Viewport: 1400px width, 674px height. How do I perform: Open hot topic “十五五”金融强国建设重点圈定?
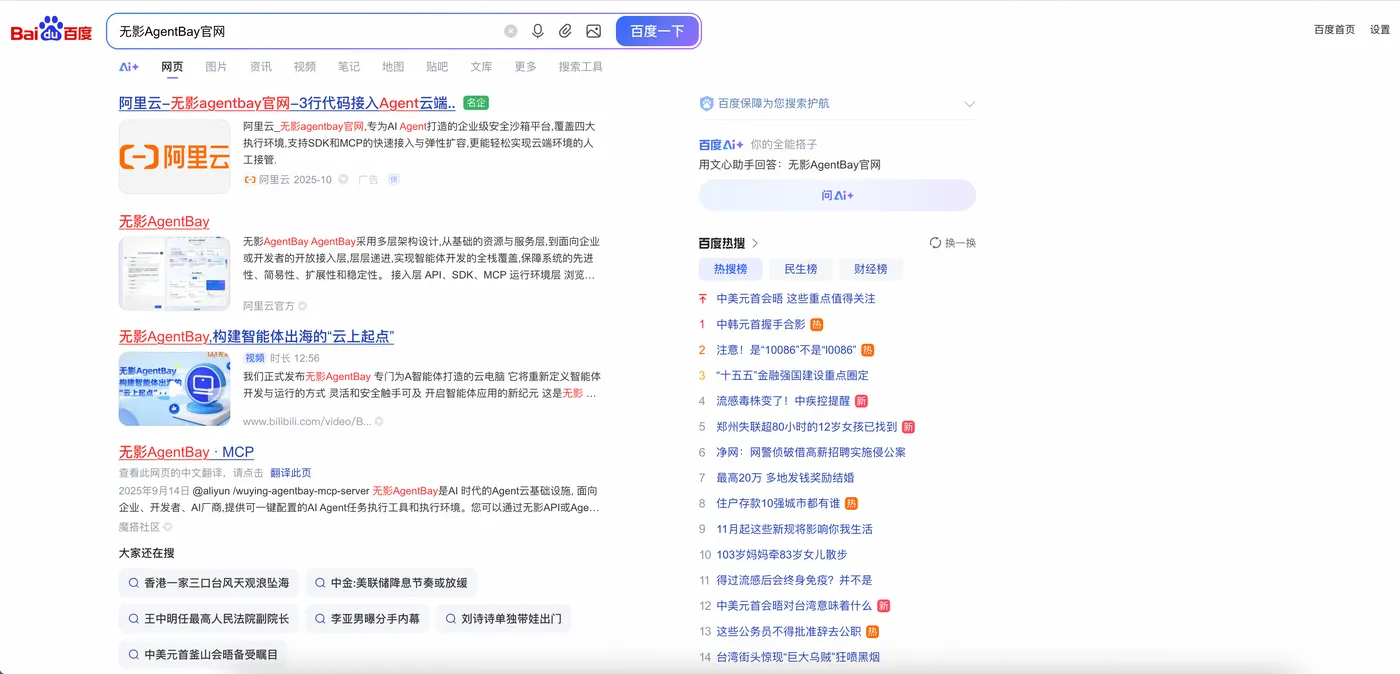(x=793, y=375)
